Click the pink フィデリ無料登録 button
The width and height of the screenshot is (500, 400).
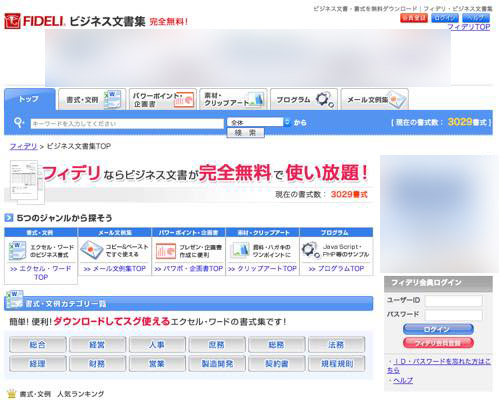[x=438, y=343]
